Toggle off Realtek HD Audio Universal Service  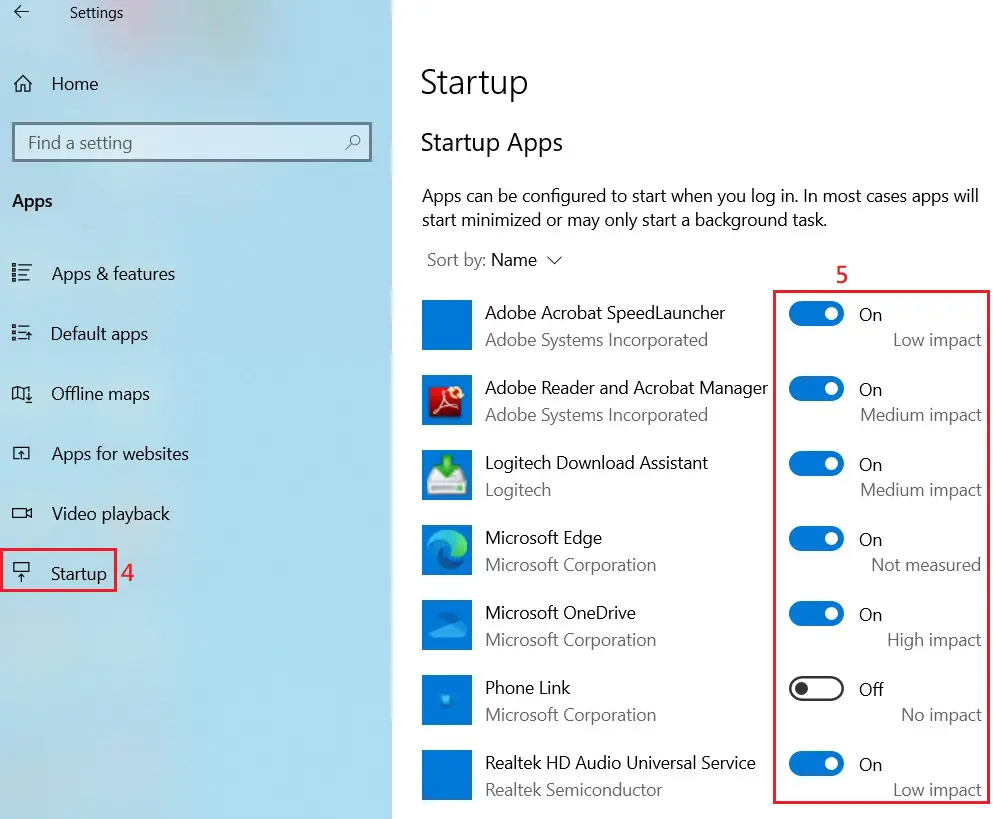(x=816, y=764)
